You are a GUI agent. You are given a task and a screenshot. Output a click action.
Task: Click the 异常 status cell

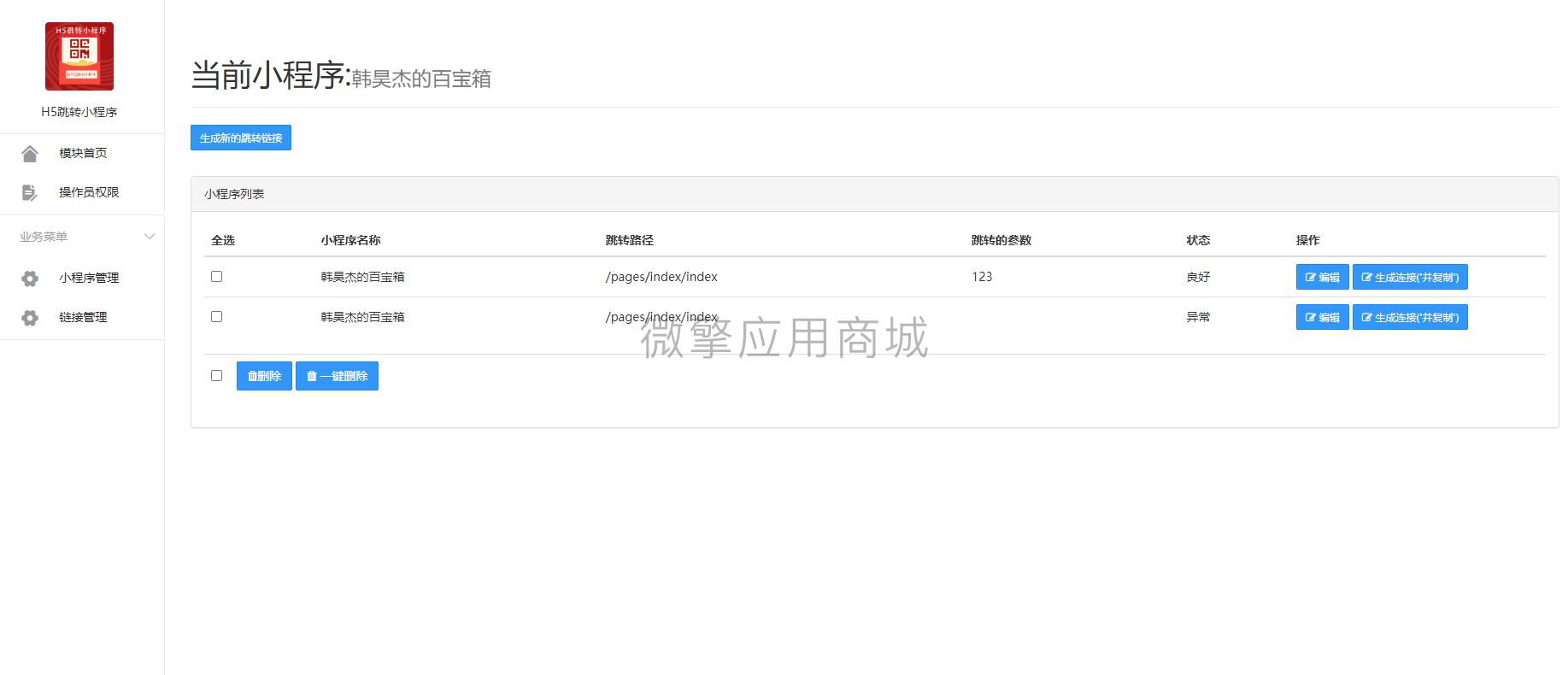point(1198,317)
